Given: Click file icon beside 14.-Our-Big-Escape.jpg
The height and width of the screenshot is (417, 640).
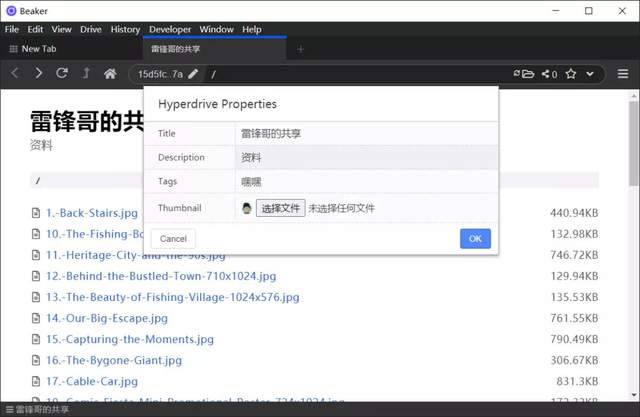Looking at the screenshot, I should click(x=36, y=318).
